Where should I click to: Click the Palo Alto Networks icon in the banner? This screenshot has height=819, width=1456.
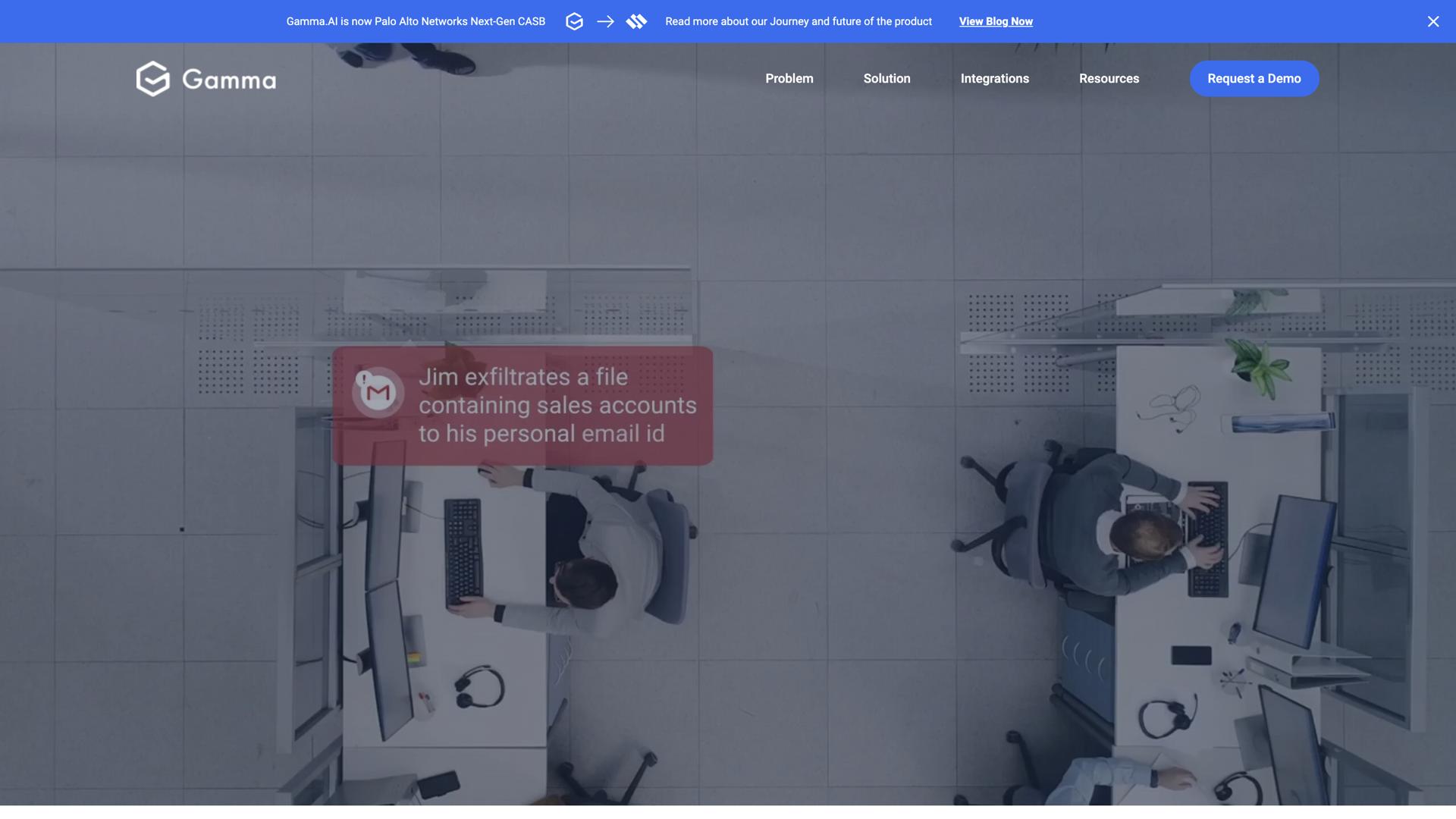click(637, 21)
